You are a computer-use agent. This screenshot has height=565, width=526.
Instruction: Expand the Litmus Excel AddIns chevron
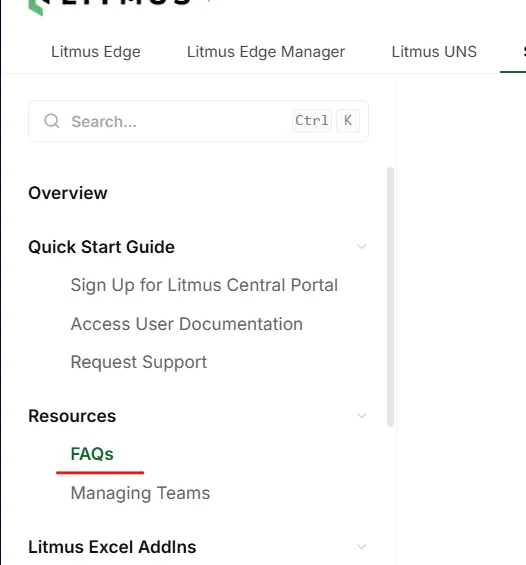pyautogui.click(x=361, y=547)
